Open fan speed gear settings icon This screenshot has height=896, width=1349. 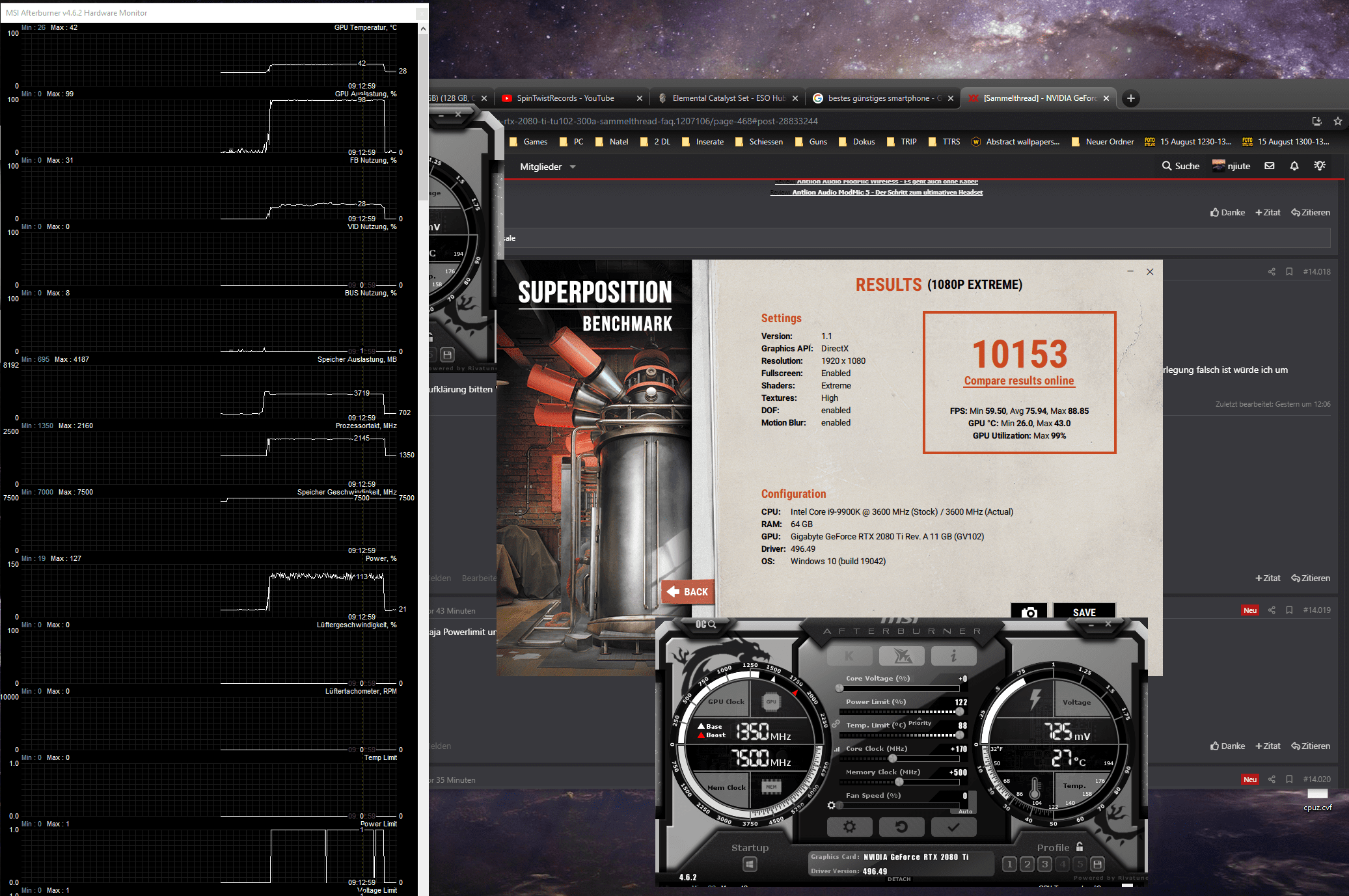831,805
